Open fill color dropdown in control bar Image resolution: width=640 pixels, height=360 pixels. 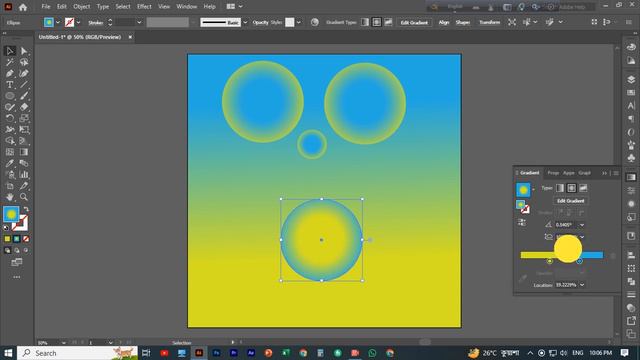58,22
